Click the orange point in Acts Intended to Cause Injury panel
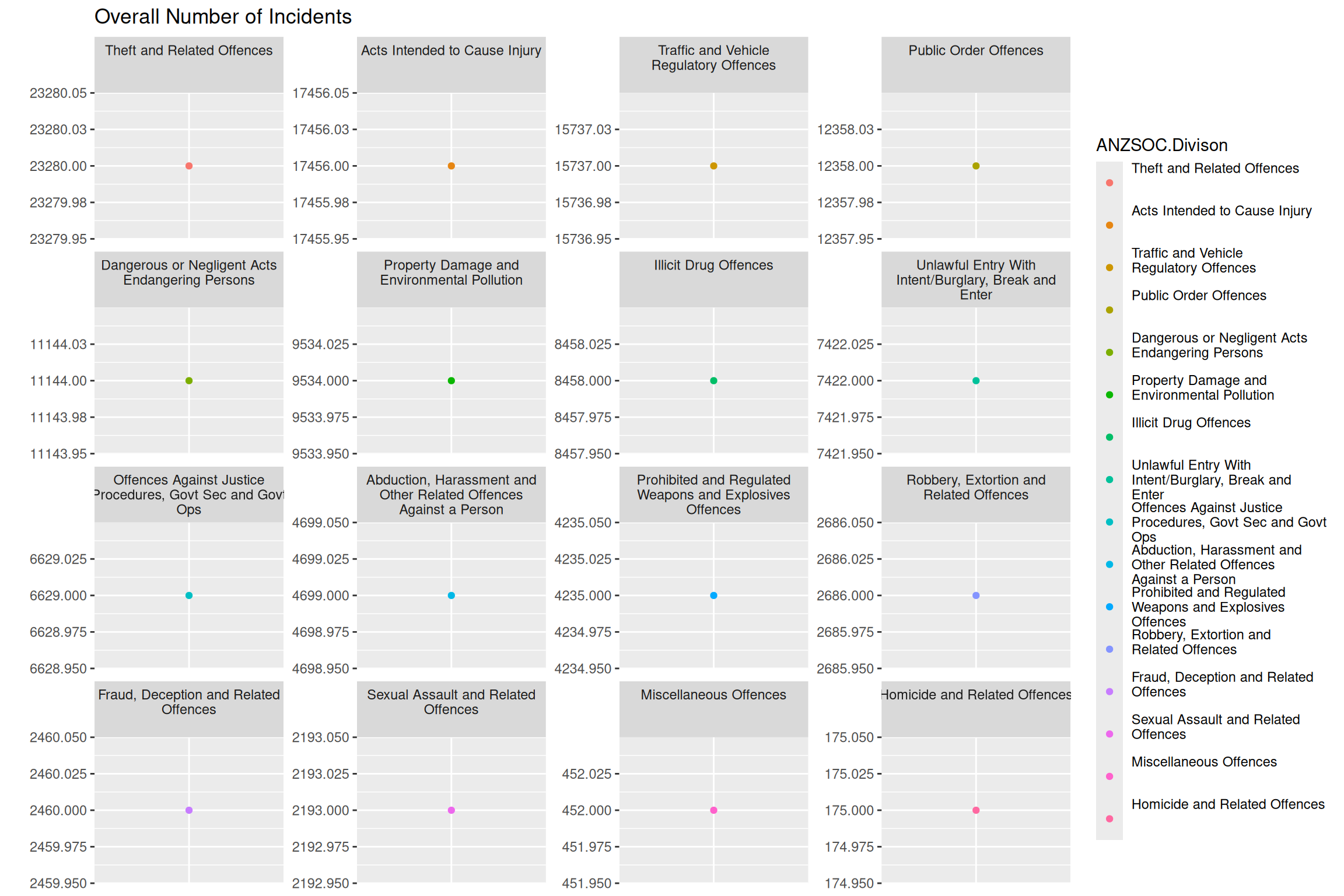 (x=452, y=166)
